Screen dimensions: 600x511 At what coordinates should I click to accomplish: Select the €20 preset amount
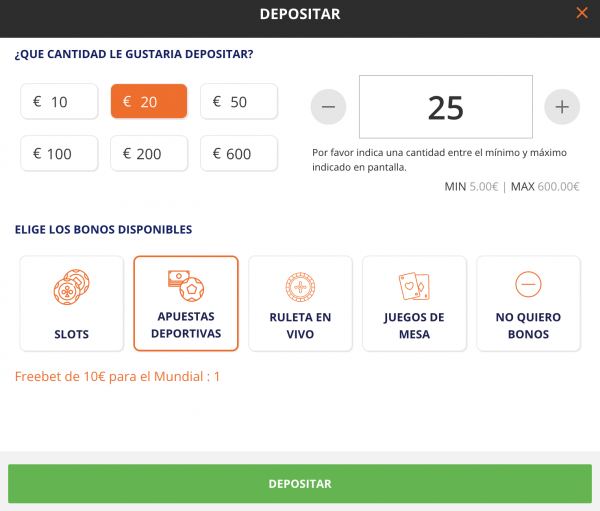coord(149,101)
